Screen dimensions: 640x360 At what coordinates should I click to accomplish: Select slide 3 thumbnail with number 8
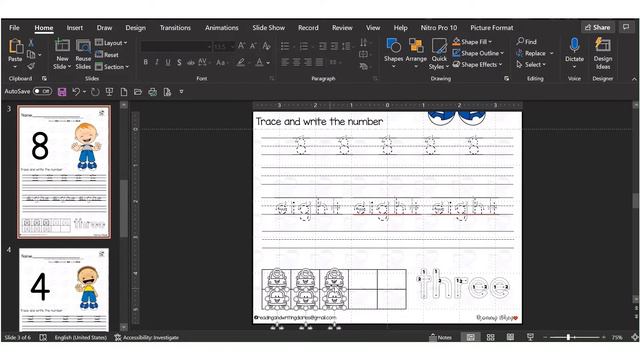64,172
